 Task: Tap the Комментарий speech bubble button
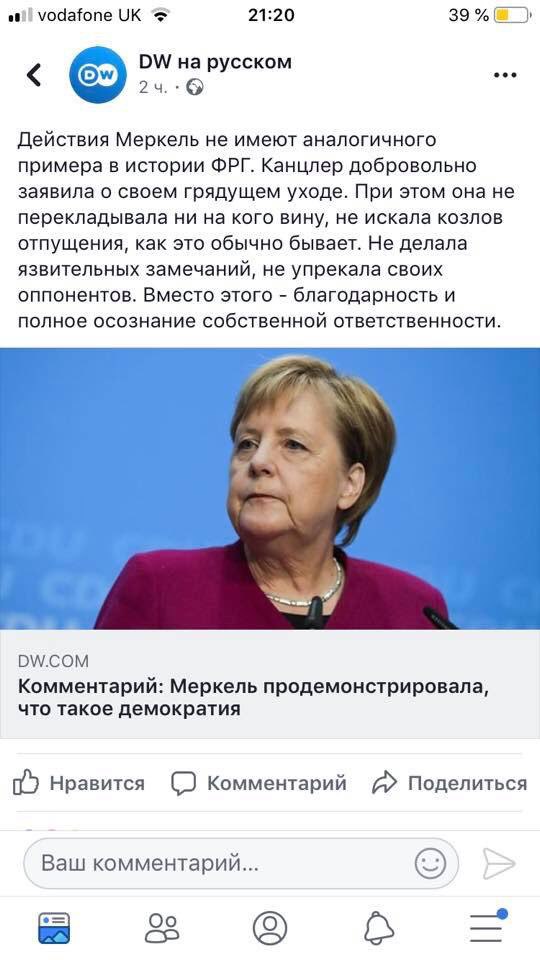pos(258,783)
